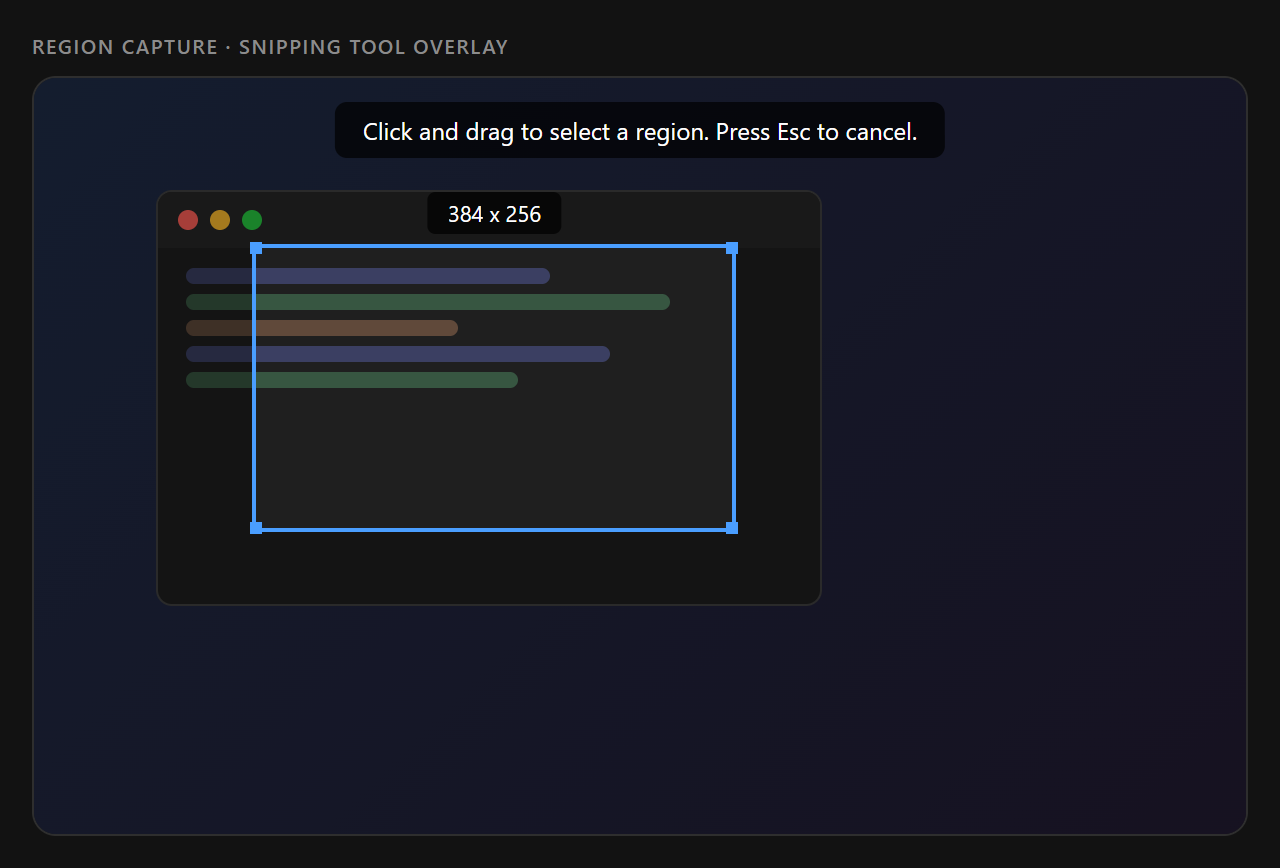Click the bottom-right selection resize handle
This screenshot has width=1280, height=868.
pyautogui.click(x=732, y=528)
